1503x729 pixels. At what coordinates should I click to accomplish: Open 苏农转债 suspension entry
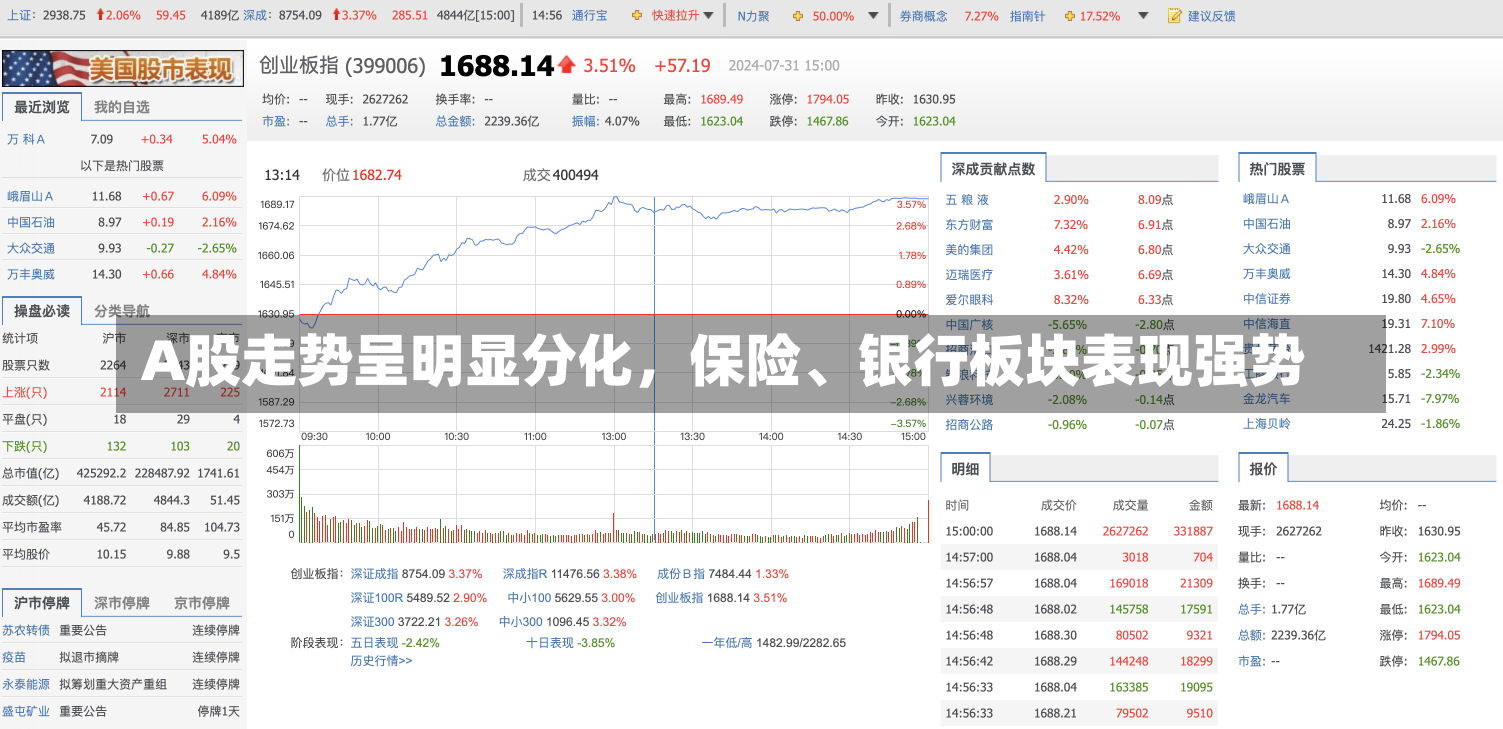pos(26,631)
